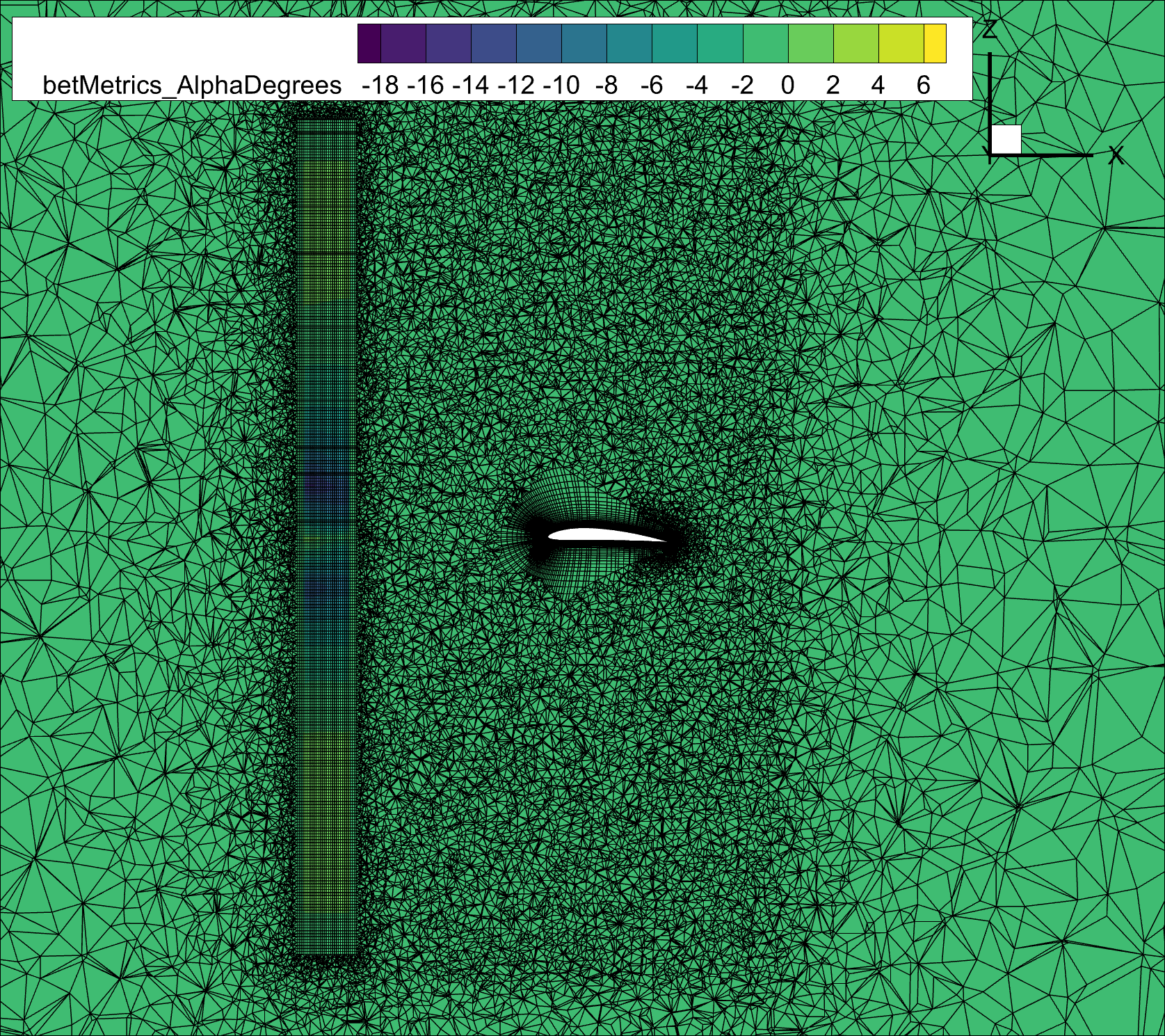Click the 6 label on the legend
The width and height of the screenshot is (1165, 1036).
click(x=923, y=86)
